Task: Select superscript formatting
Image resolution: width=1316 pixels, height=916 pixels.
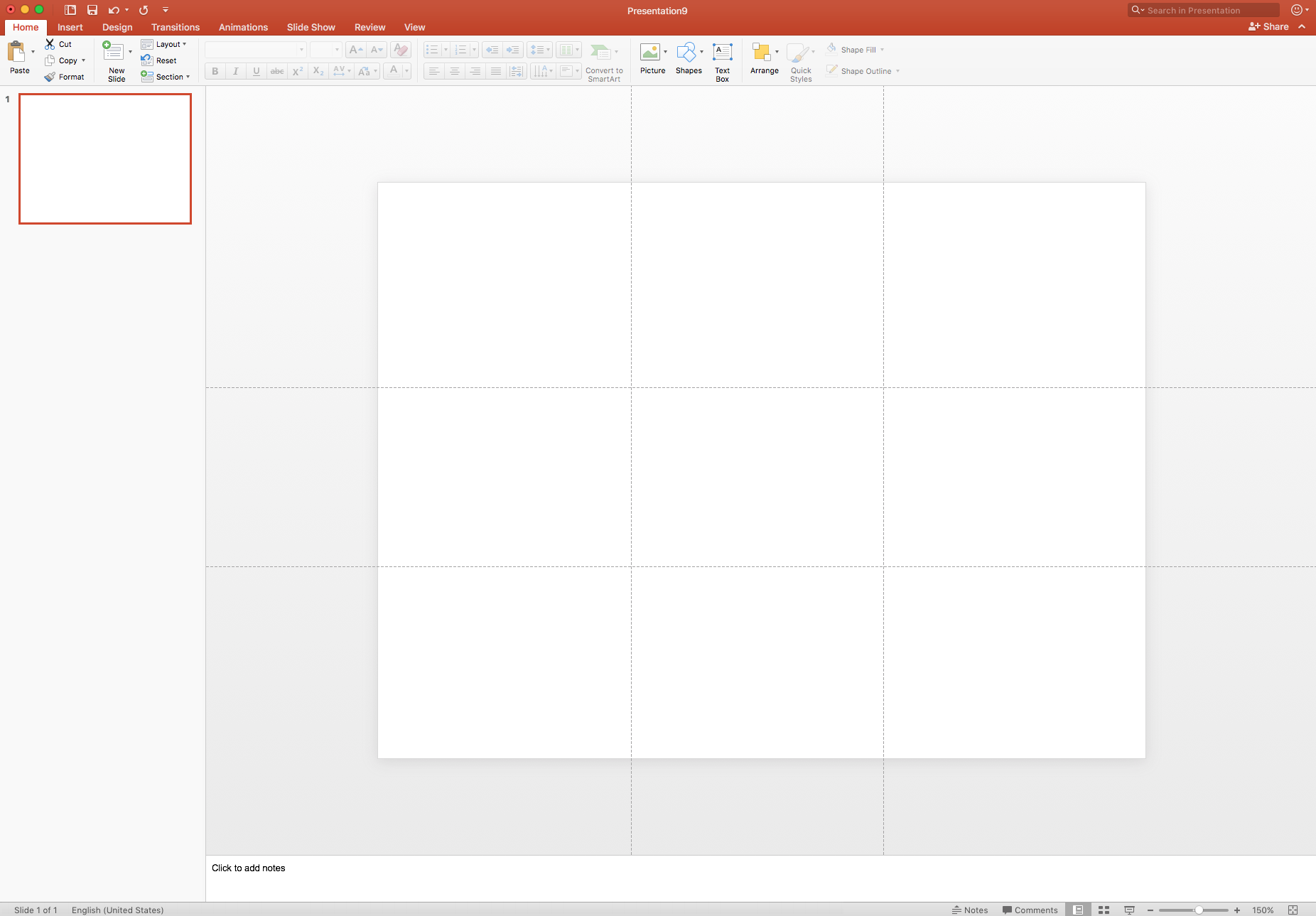Action: click(297, 71)
